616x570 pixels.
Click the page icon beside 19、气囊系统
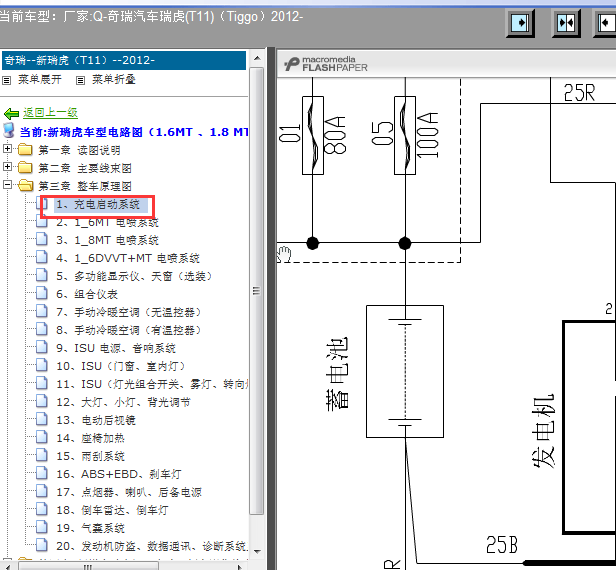click(x=42, y=527)
